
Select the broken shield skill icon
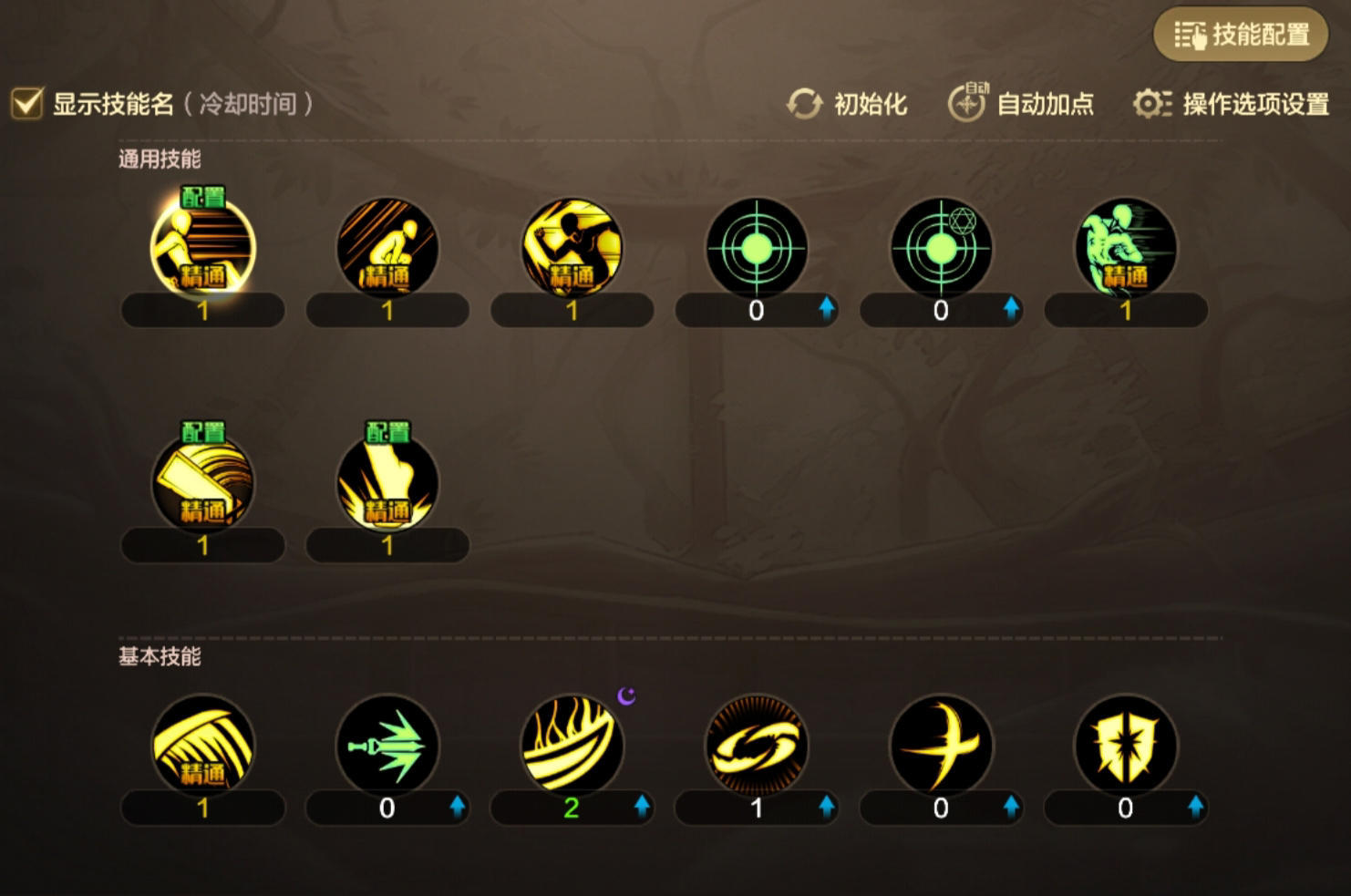tap(1126, 746)
